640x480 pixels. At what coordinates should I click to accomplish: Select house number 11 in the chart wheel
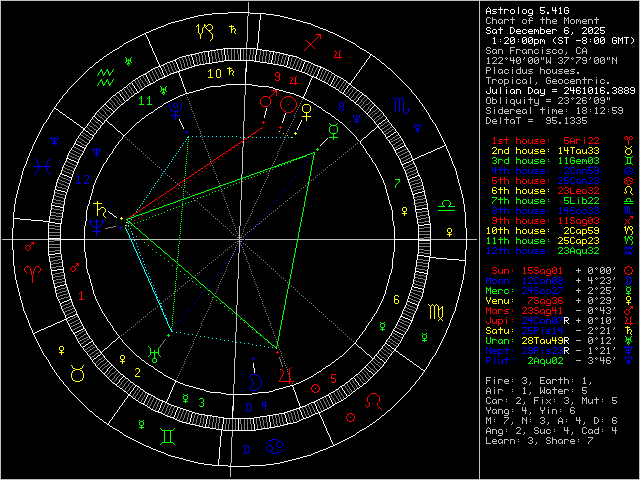[145, 101]
